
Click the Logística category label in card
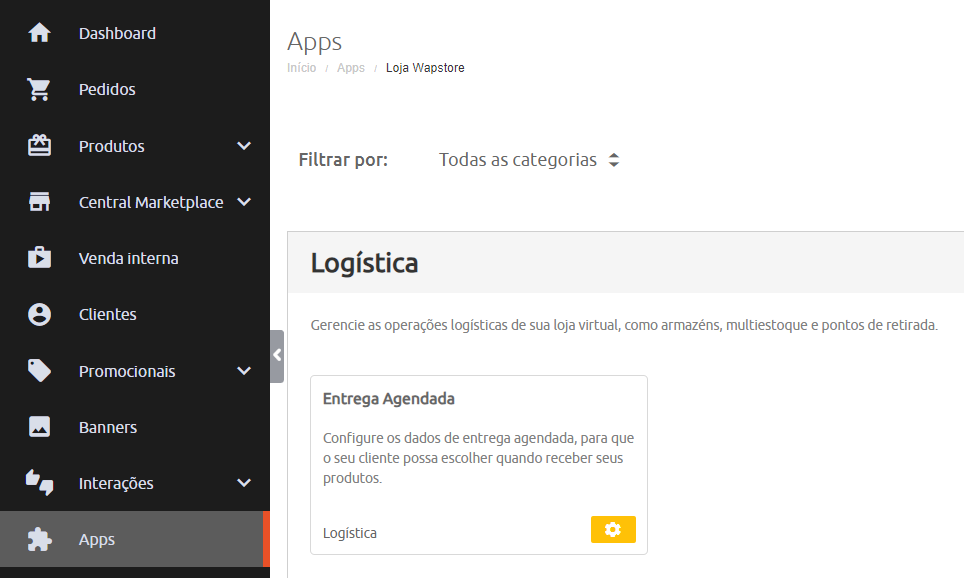tap(350, 533)
